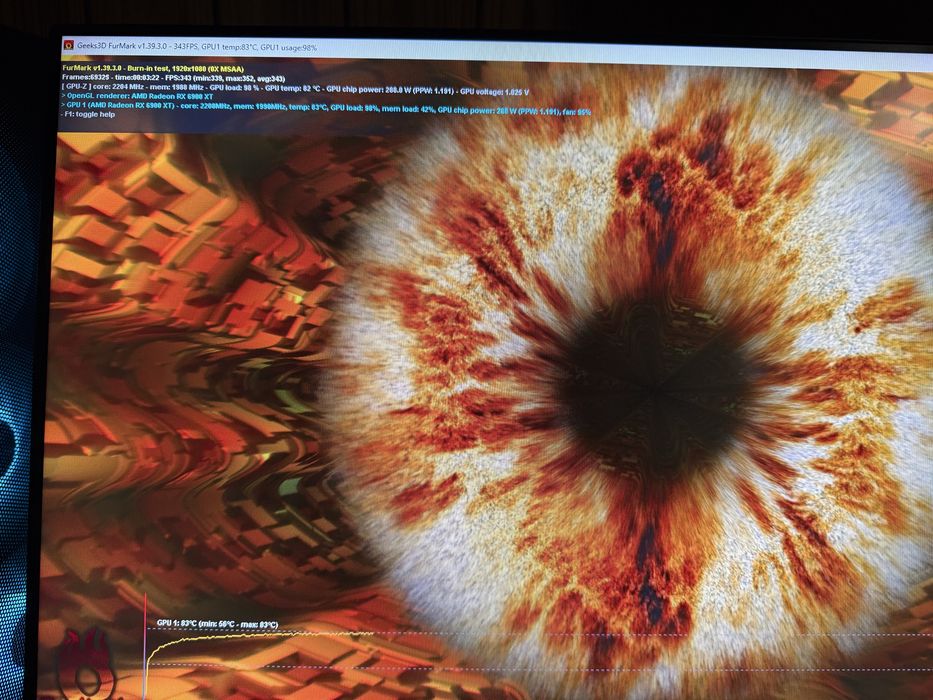Click the 'Frames:69325 - time:00:03:22' stats line

173,78
